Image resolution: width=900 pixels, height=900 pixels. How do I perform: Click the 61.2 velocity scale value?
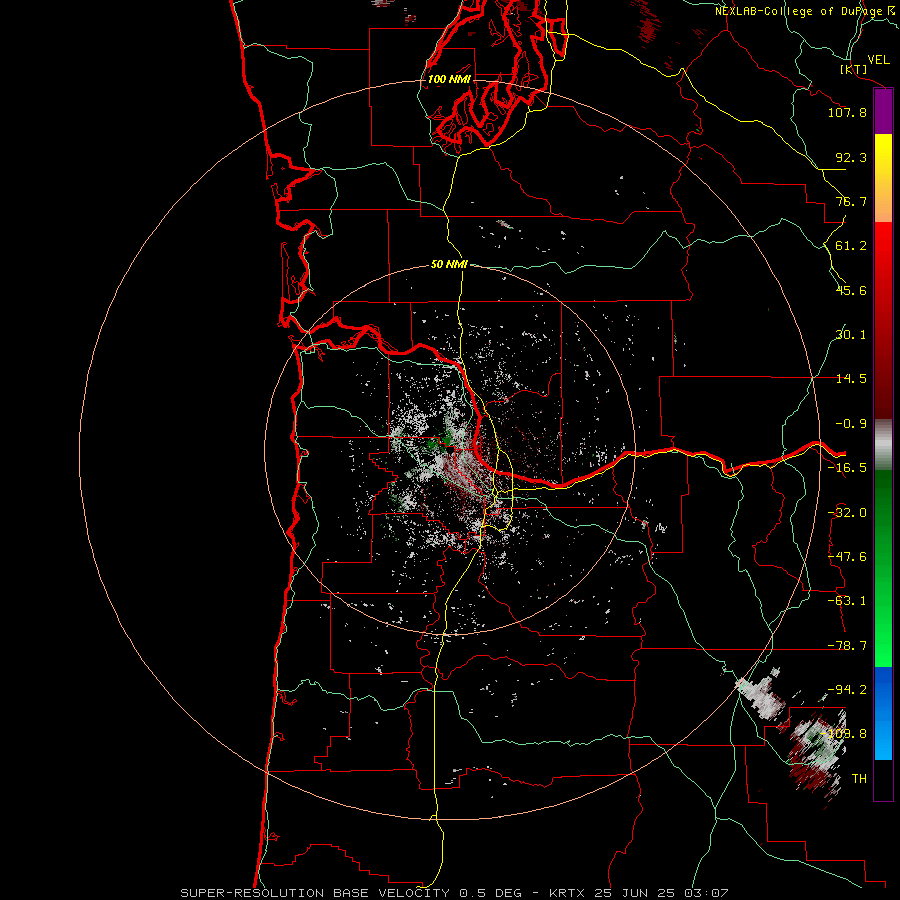851,246
